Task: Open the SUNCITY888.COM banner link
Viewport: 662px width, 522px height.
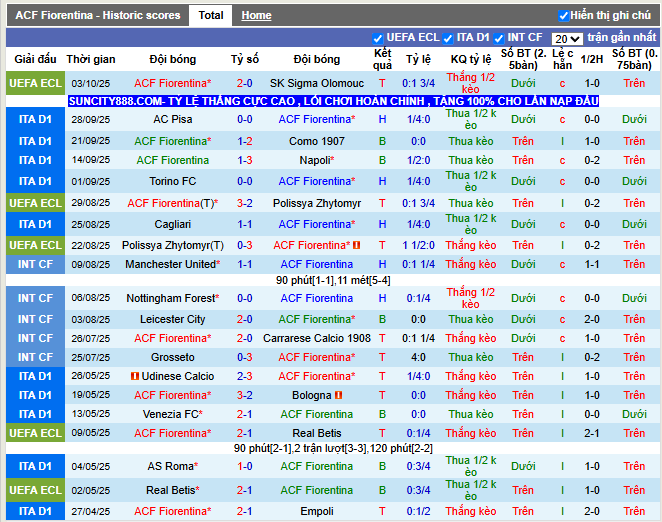Action: [x=333, y=101]
